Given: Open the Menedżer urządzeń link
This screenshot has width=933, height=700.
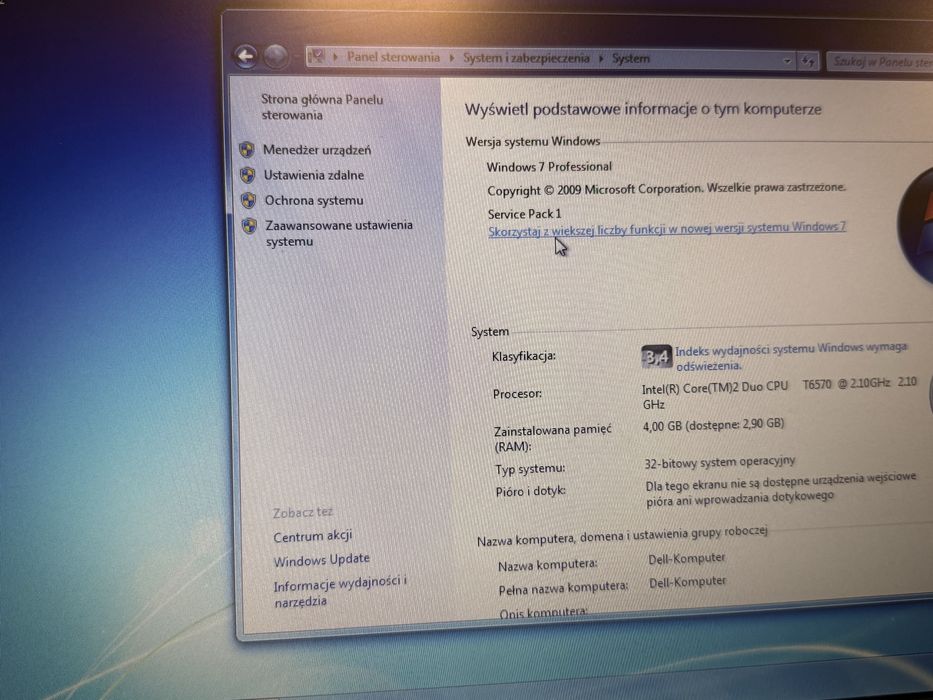Looking at the screenshot, I should (317, 150).
